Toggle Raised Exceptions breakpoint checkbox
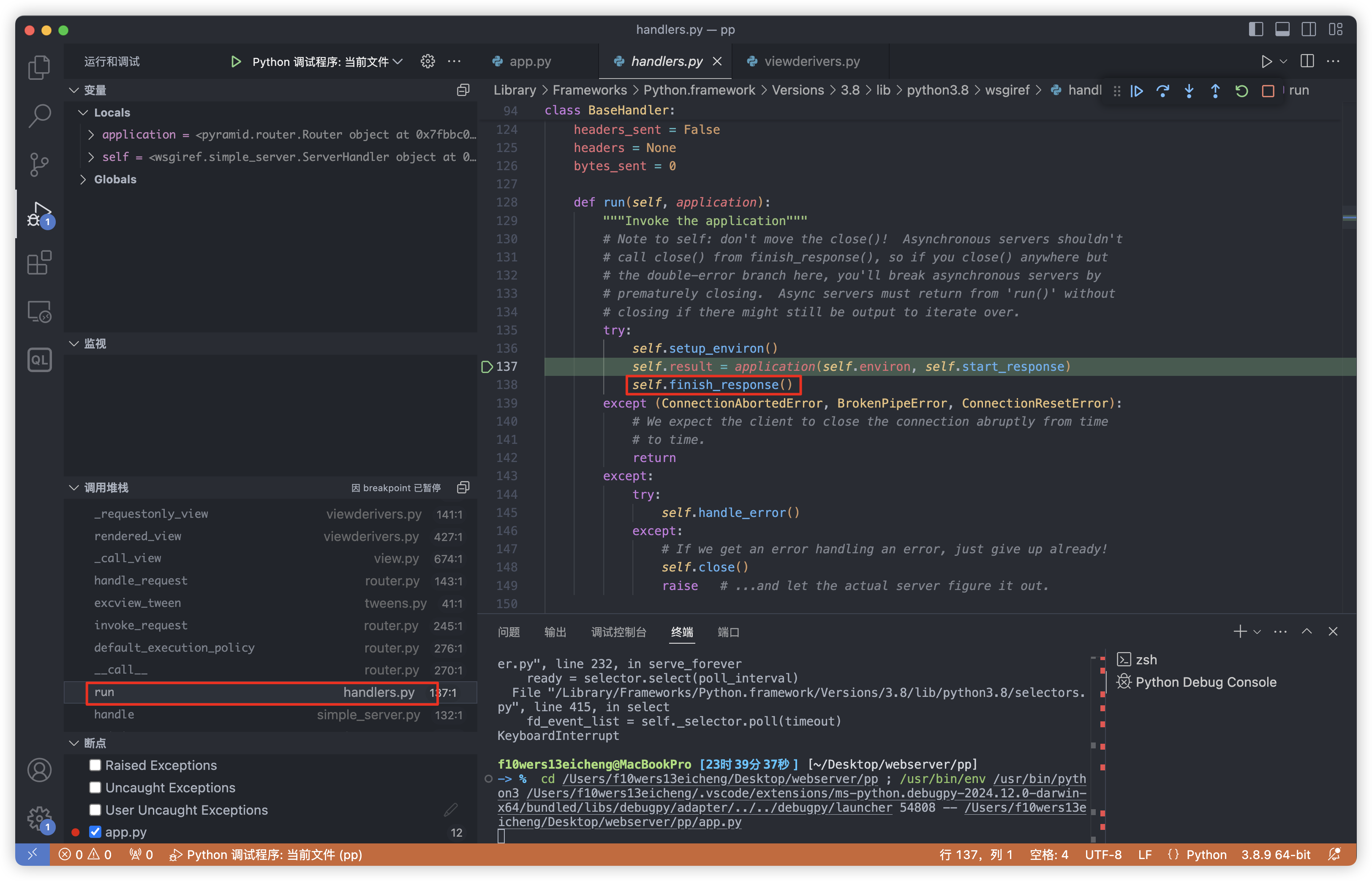 click(95, 765)
